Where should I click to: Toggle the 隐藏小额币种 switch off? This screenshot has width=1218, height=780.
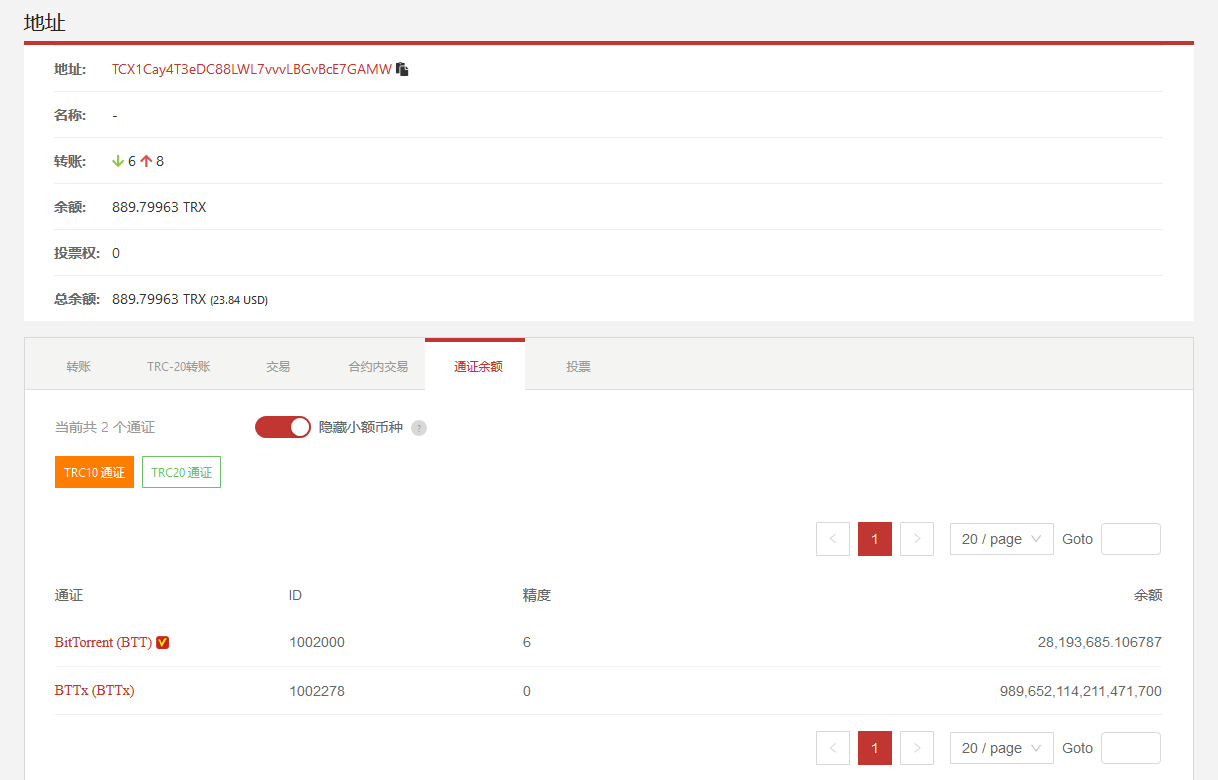[283, 427]
